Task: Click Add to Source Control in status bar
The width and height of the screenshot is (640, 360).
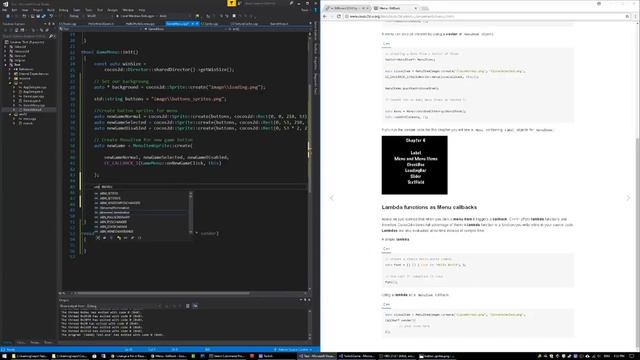Action: (294, 350)
